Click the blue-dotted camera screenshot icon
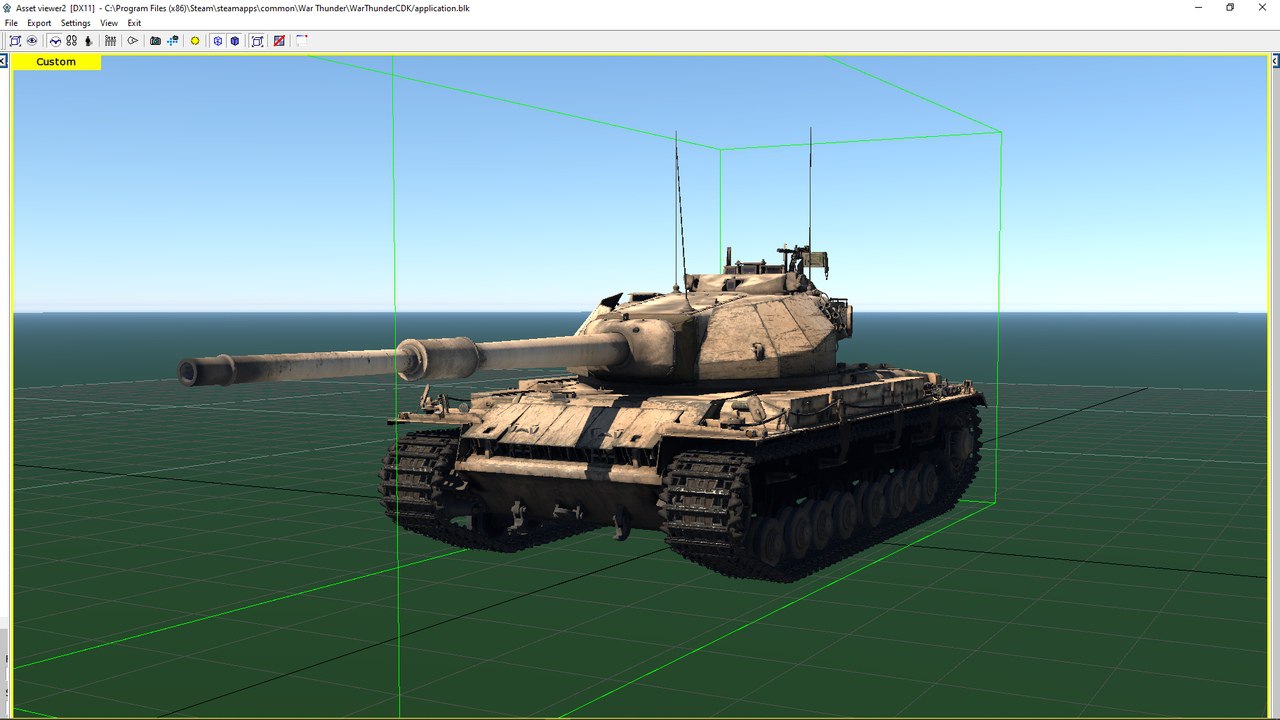Image resolution: width=1280 pixels, height=720 pixels. tap(172, 41)
